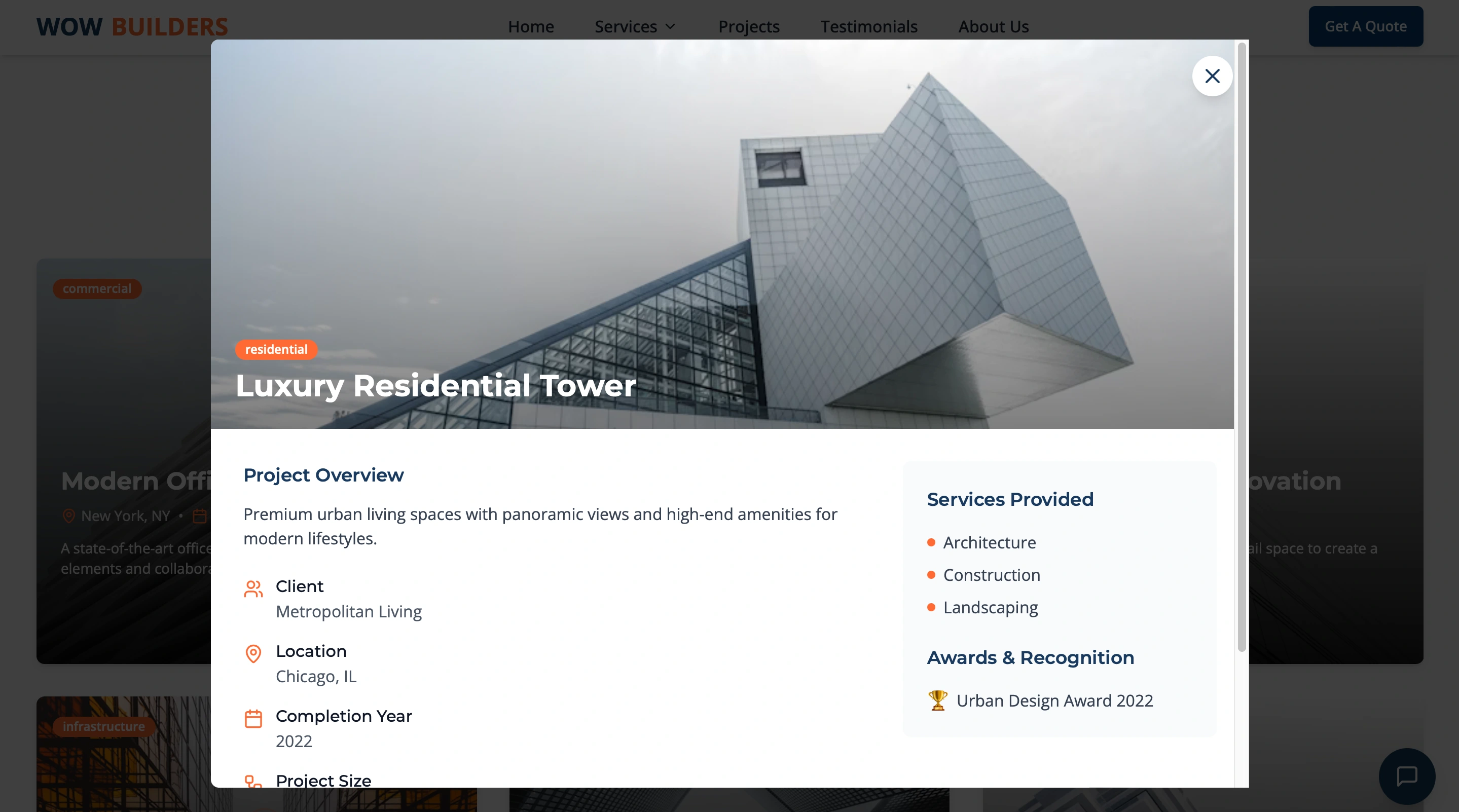This screenshot has height=812, width=1459.
Task: Click the commercial tag on background card
Action: [97, 289]
